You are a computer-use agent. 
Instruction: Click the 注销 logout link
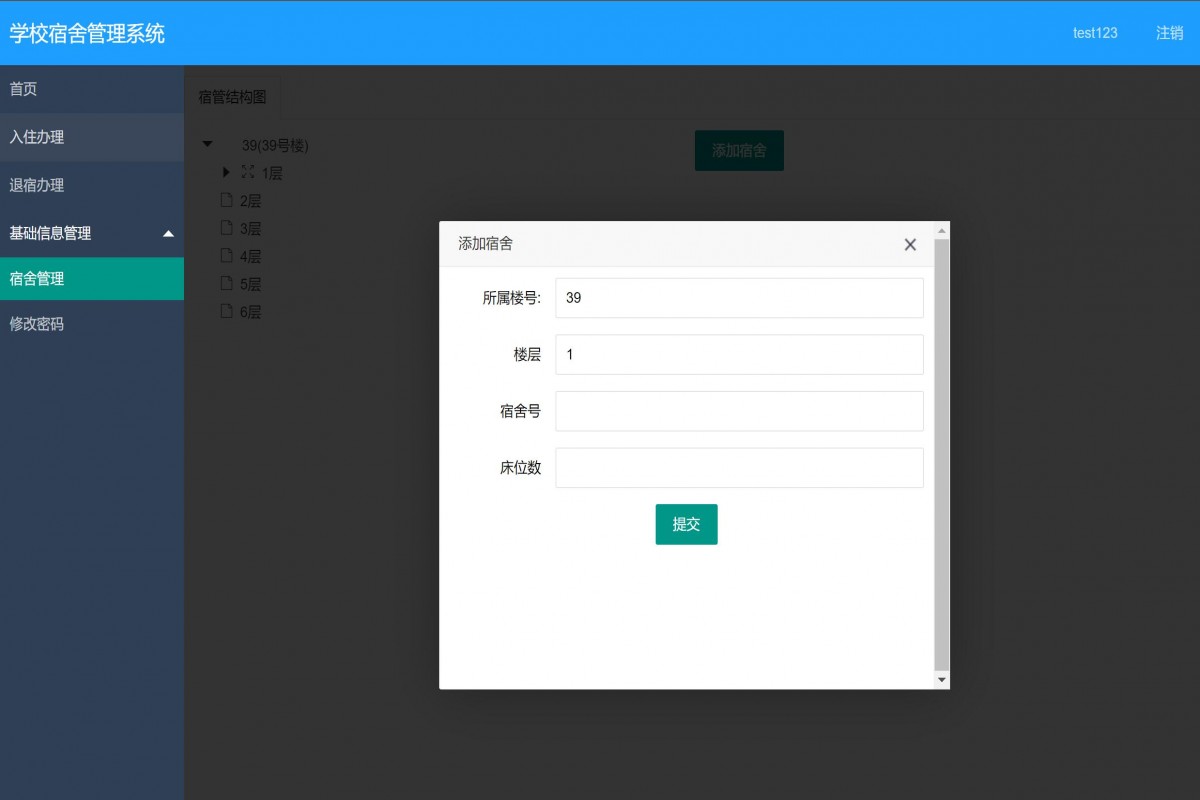pos(1169,33)
